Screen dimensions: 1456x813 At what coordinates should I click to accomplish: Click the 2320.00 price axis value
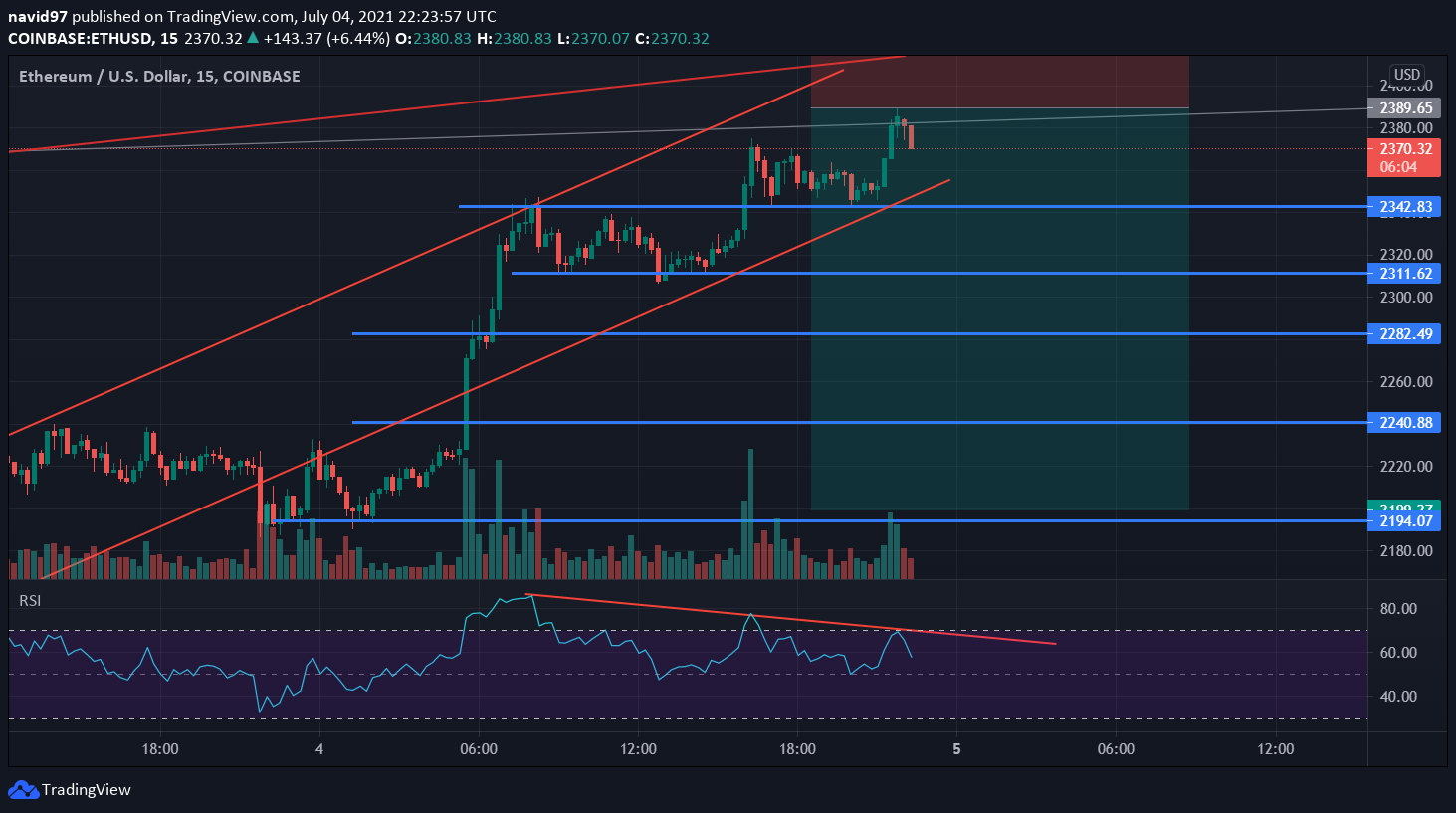click(x=1406, y=254)
